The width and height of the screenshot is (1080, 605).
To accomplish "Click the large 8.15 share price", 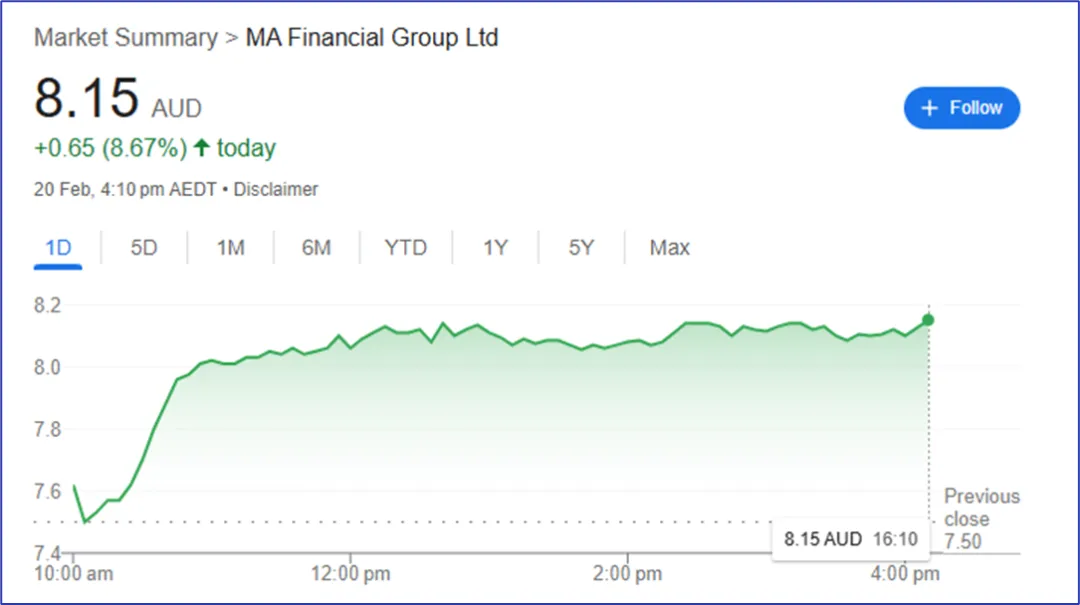I will (x=86, y=99).
